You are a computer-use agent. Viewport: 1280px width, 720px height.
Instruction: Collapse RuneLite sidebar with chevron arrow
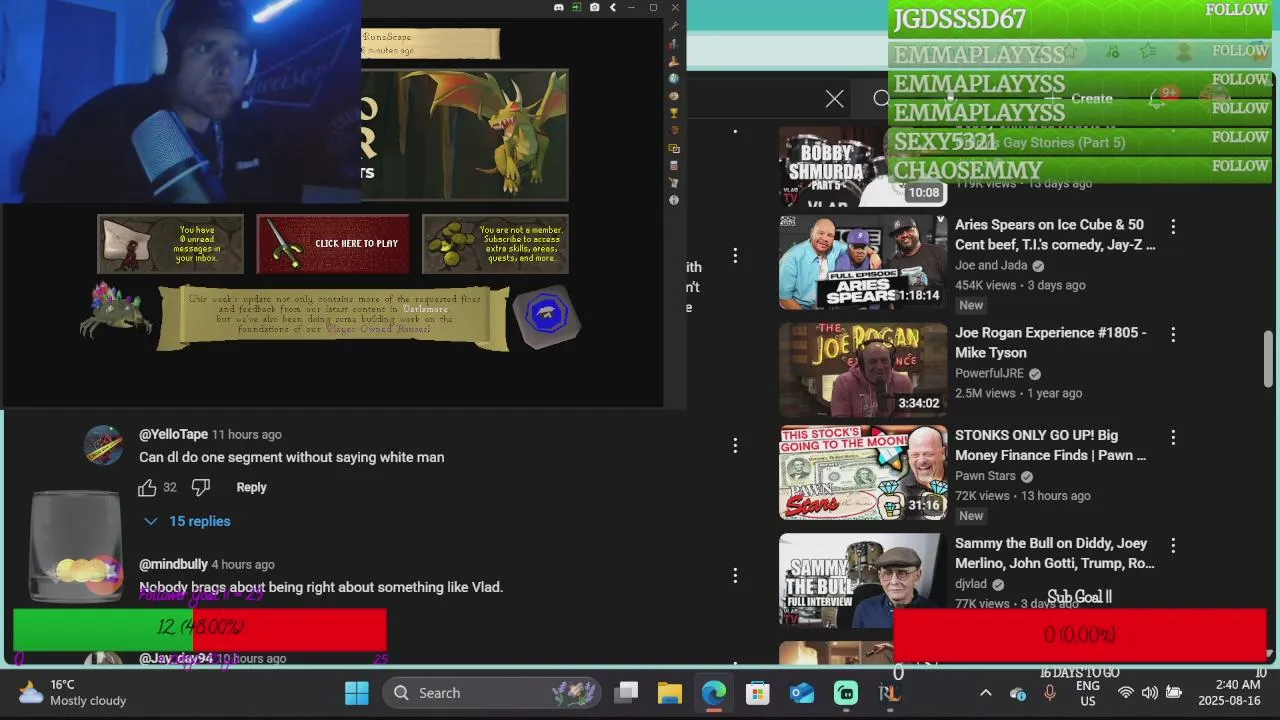pyautogui.click(x=613, y=8)
